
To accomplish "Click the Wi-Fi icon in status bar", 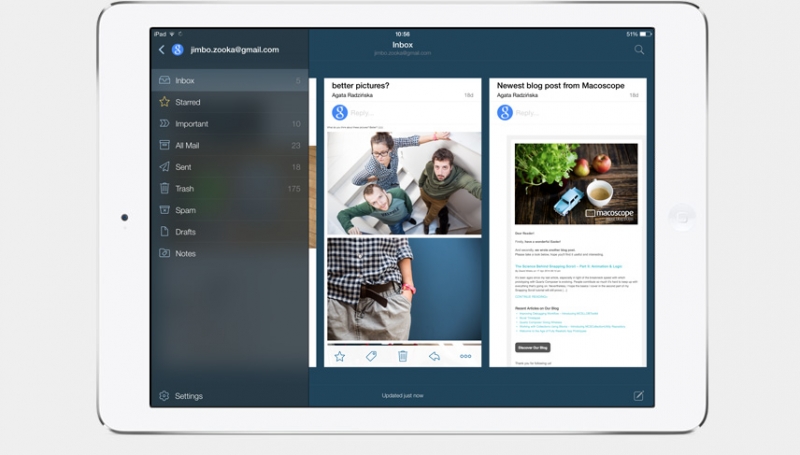I will point(172,34).
